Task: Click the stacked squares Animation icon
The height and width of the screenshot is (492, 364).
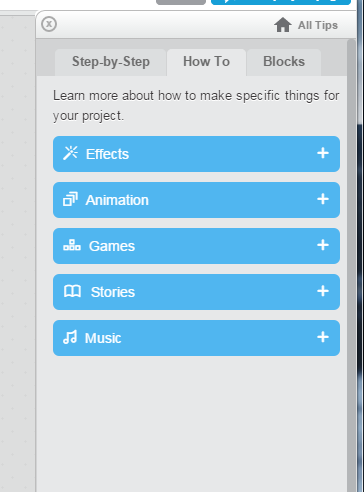Action: pyautogui.click(x=70, y=199)
